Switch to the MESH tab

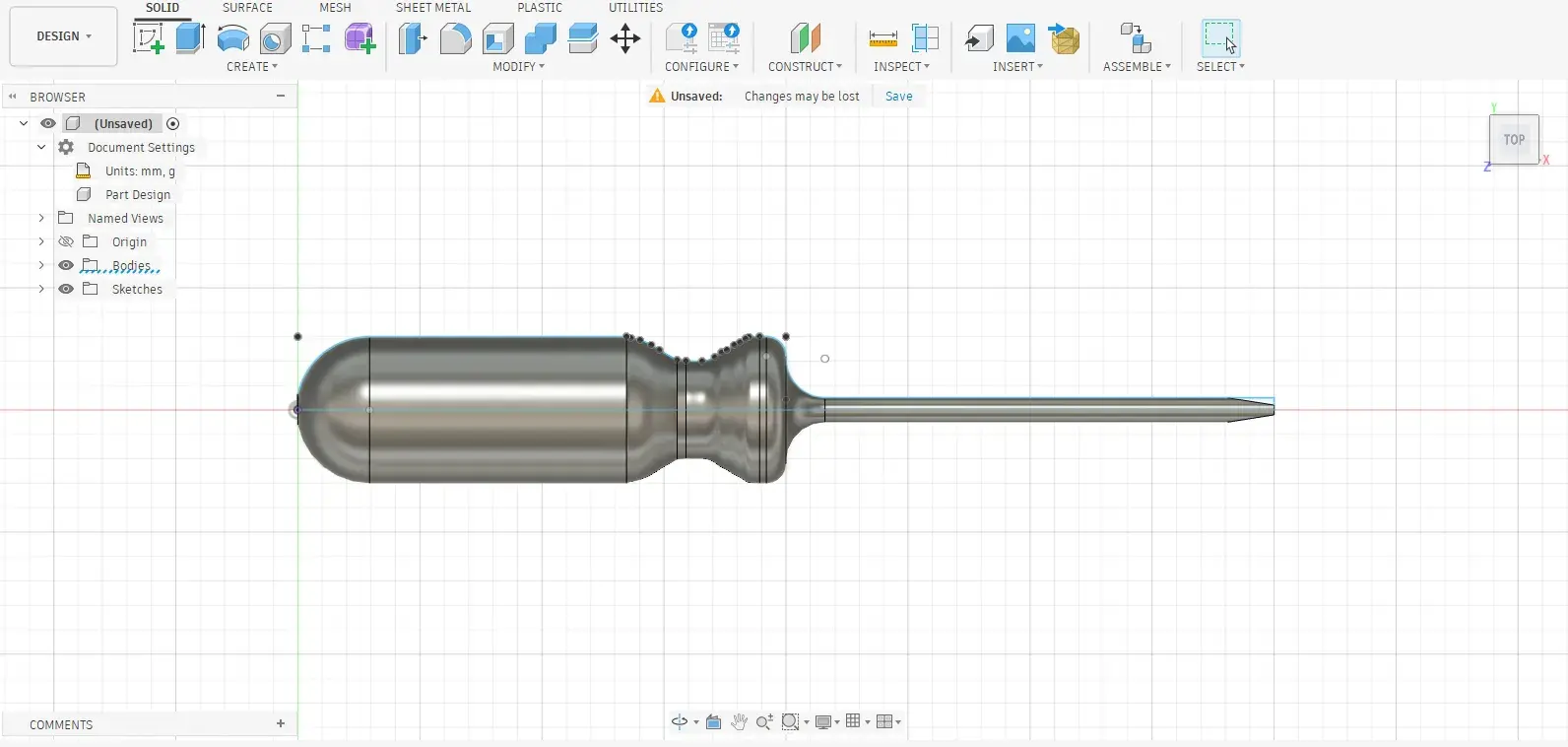coord(335,7)
